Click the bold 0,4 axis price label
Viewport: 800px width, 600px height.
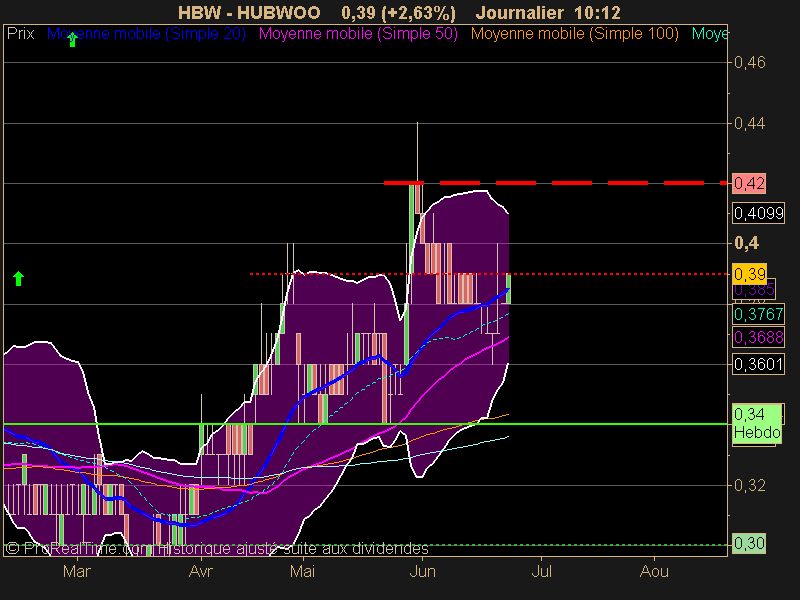click(x=746, y=243)
